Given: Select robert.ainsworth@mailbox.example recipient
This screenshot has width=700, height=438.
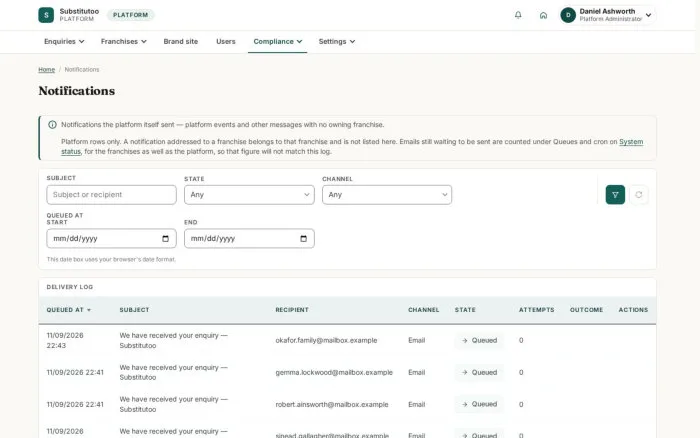Looking at the screenshot, I should [332, 405].
